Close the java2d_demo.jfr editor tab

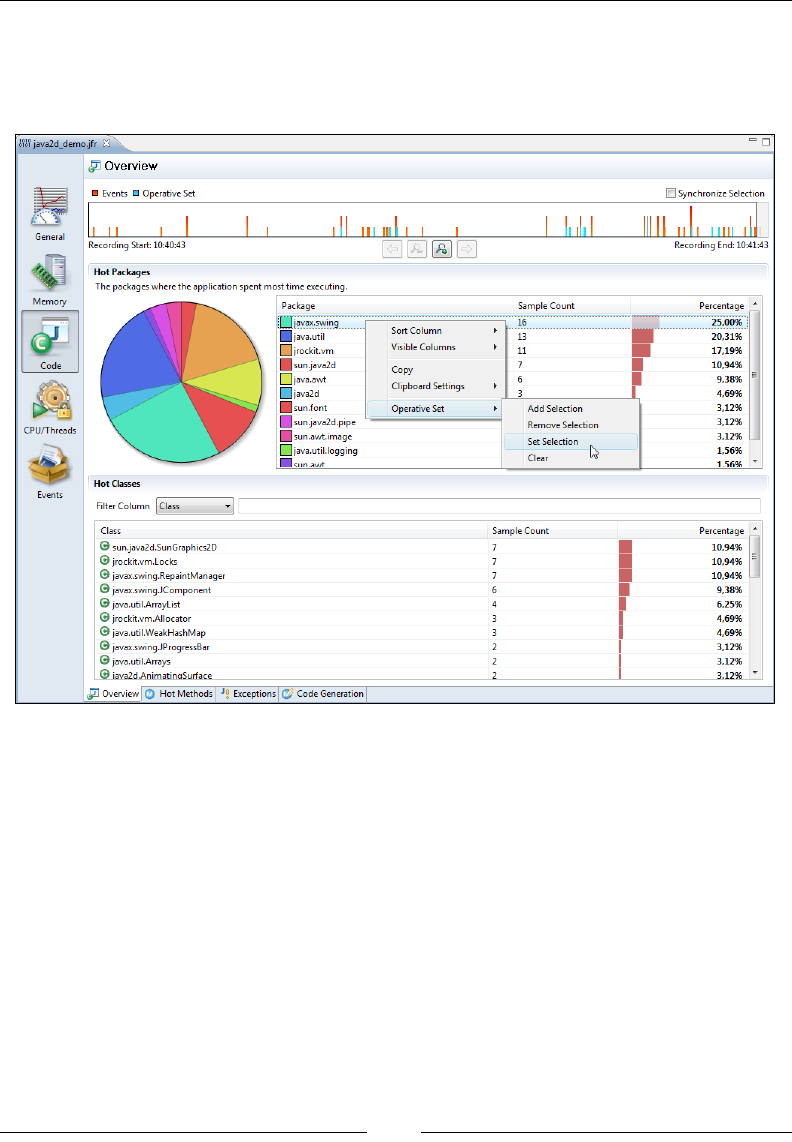106,143
